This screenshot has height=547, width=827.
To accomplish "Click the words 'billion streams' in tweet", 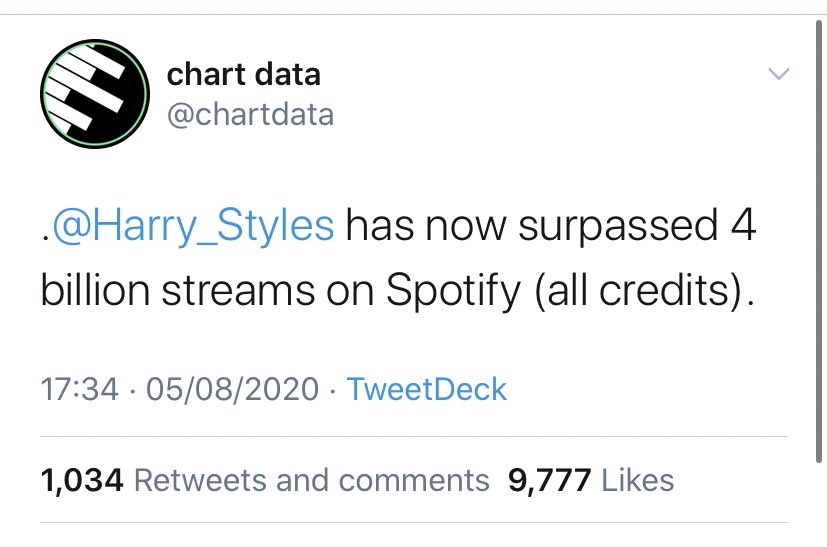I will [x=177, y=291].
